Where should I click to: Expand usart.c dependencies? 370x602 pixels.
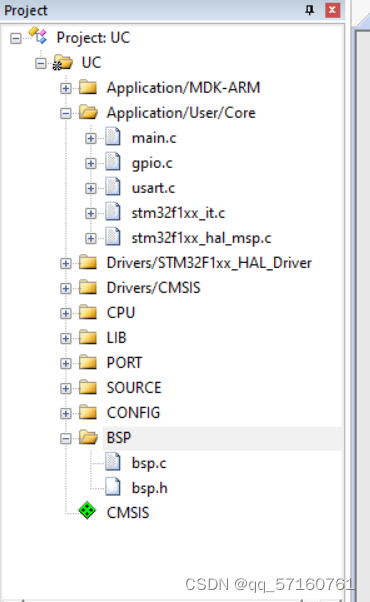click(91, 189)
